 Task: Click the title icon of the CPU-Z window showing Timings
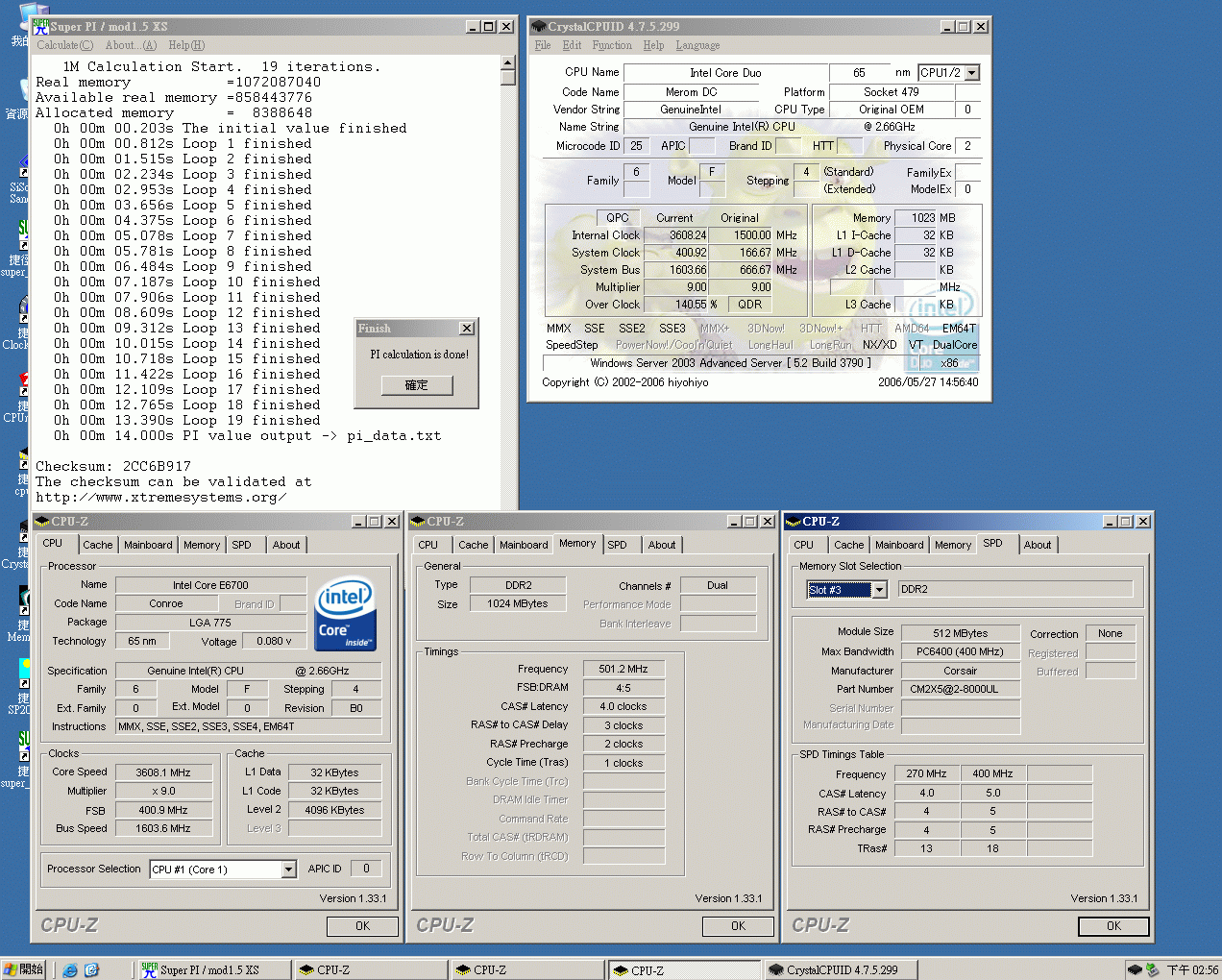pyautogui.click(x=418, y=522)
